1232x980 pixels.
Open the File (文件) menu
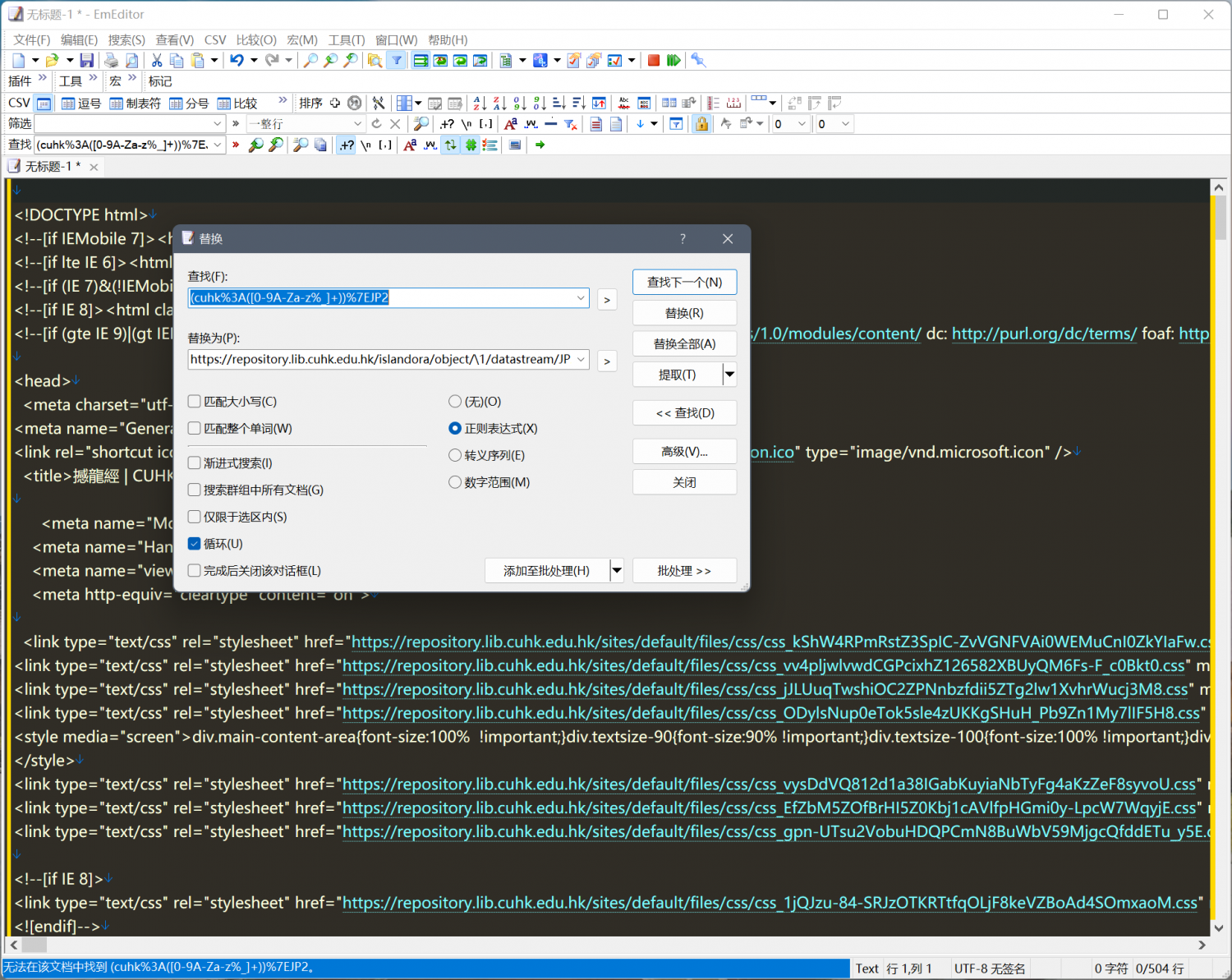coord(32,39)
